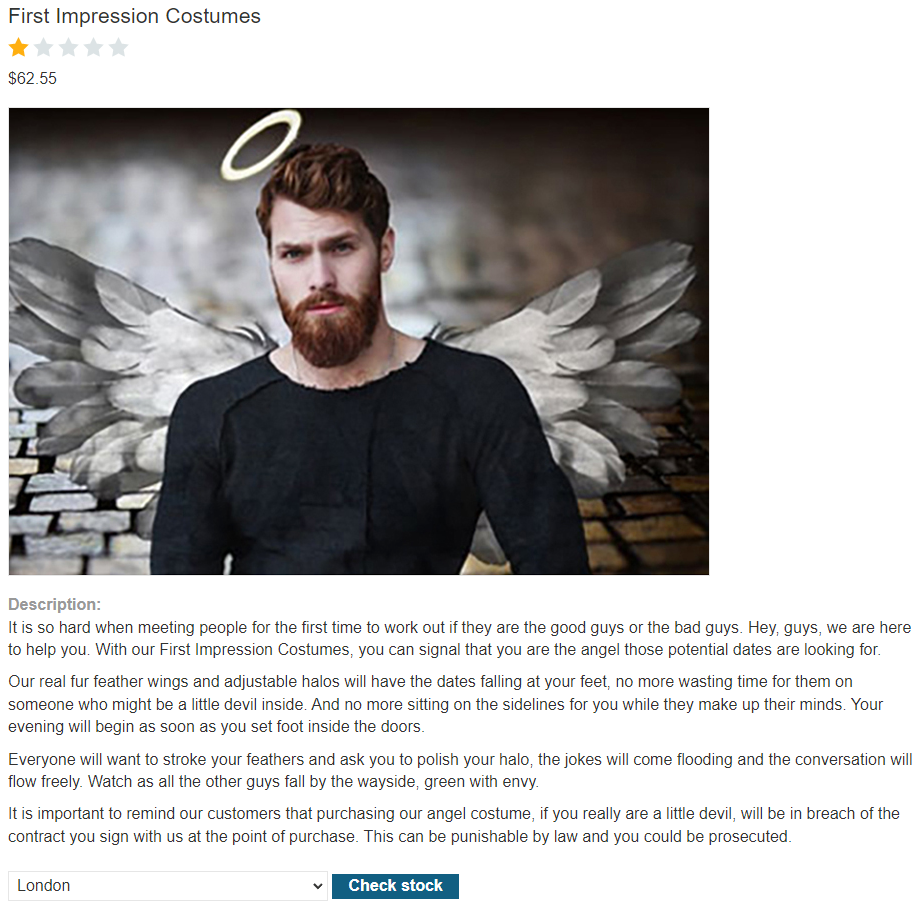Click the fifth rating star

(x=118, y=47)
